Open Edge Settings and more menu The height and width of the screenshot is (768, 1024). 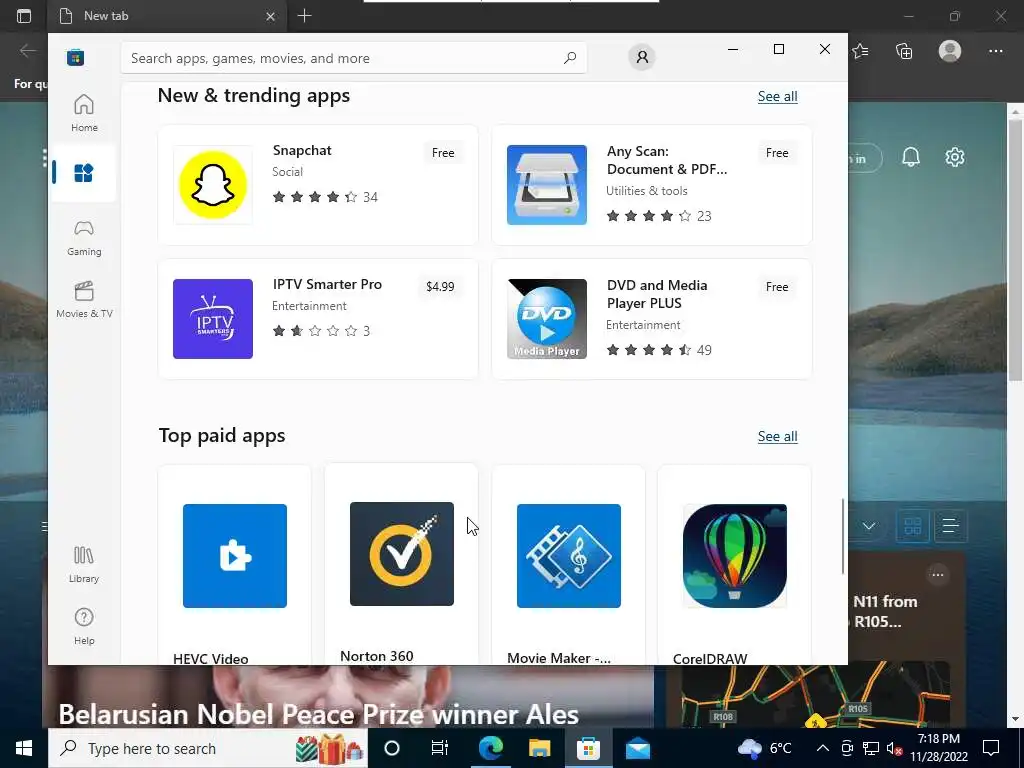pos(995,51)
